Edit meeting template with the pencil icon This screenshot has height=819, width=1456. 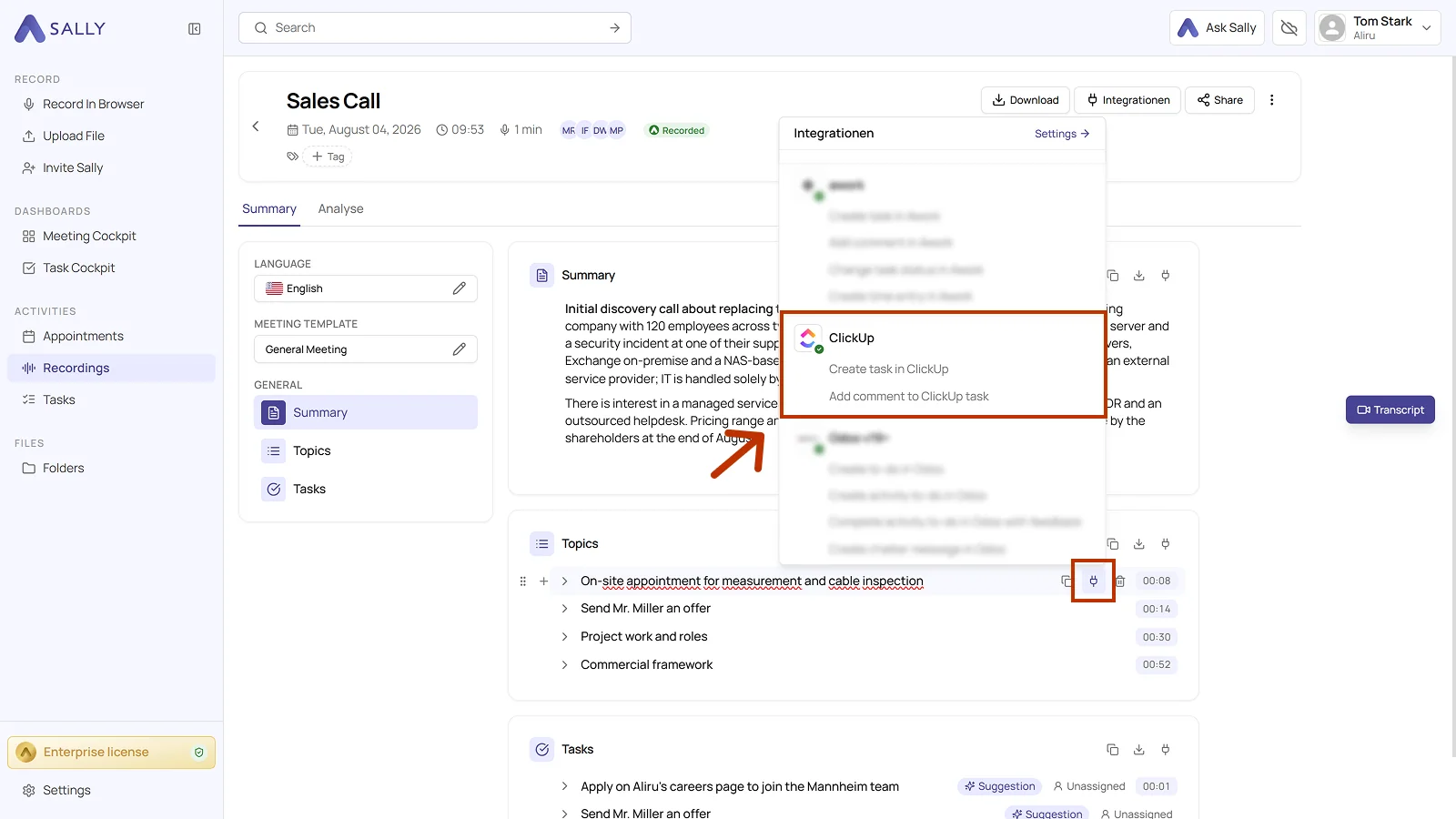coord(460,349)
